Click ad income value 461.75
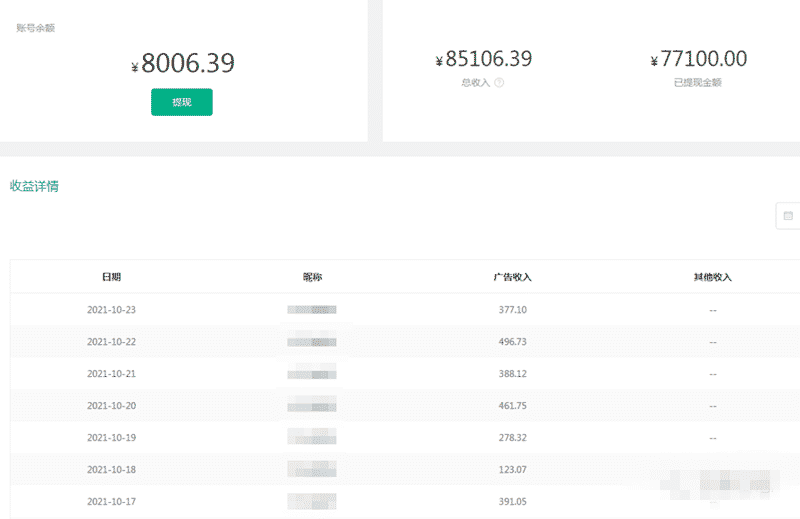Viewport: 800px width, 519px height. [x=513, y=406]
